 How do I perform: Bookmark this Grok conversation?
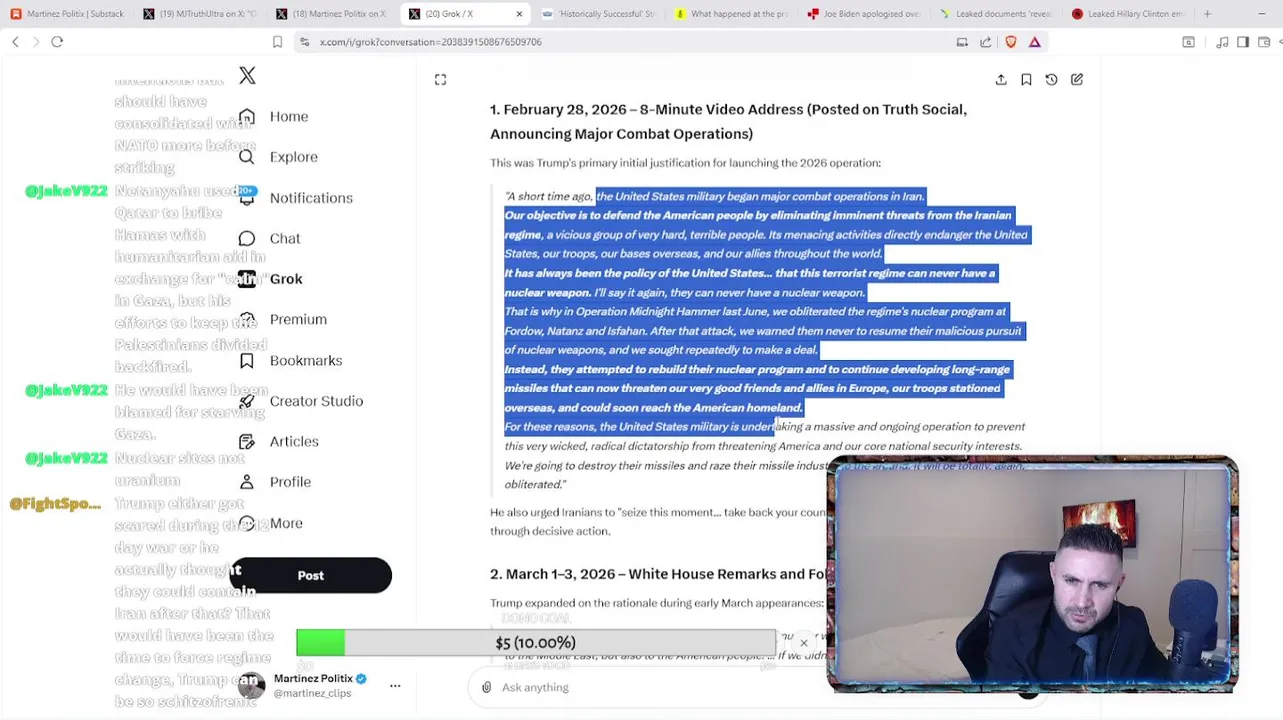pyautogui.click(x=1026, y=80)
